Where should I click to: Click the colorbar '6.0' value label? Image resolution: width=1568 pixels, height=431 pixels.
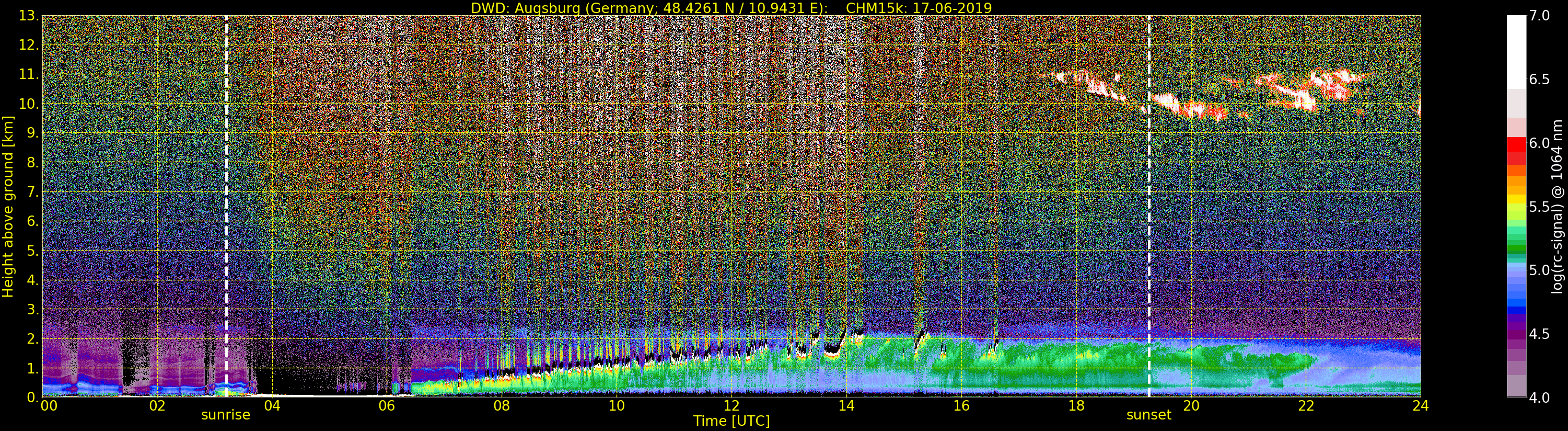point(1539,143)
